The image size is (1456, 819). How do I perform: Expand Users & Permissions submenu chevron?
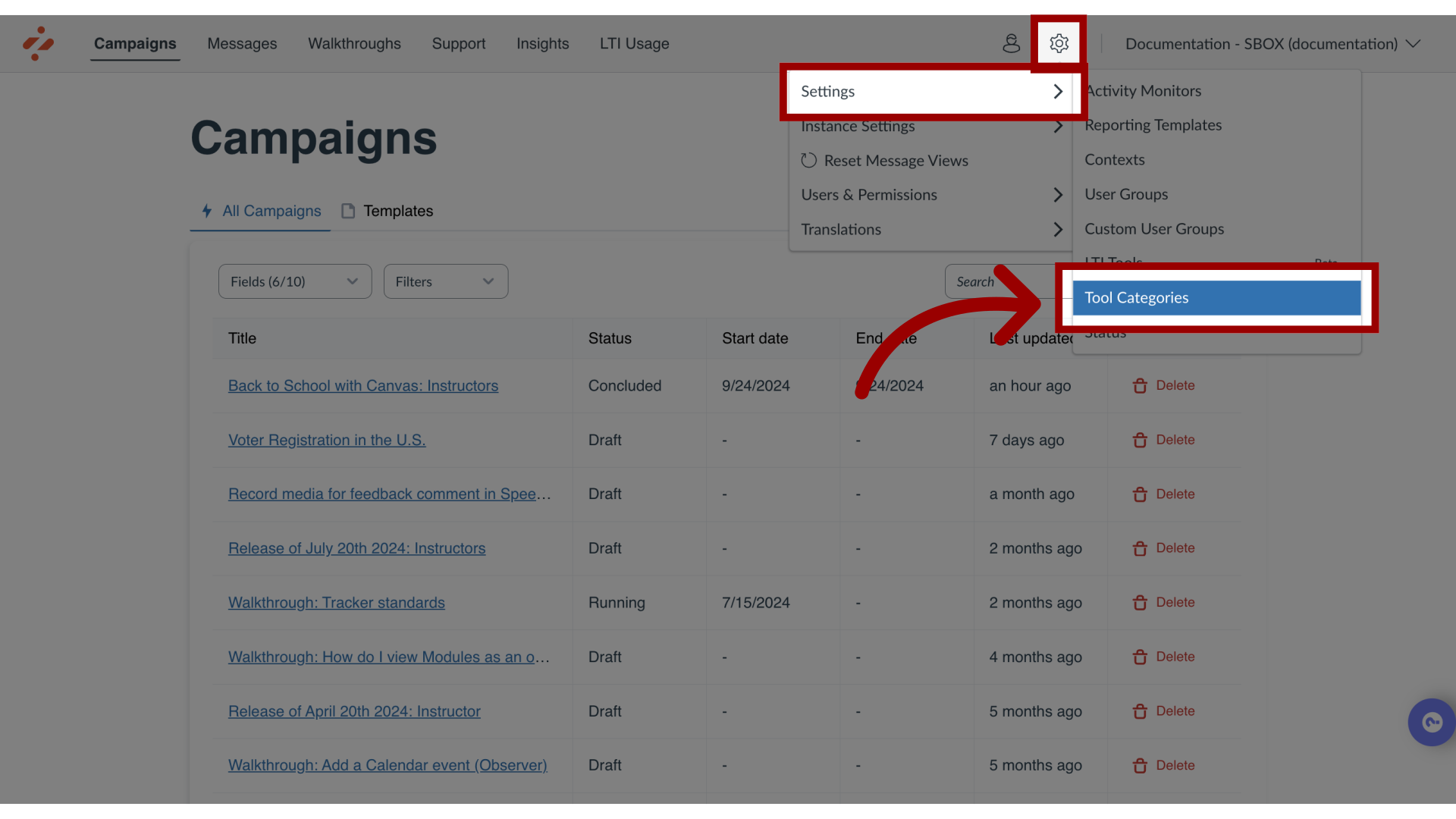click(1058, 195)
